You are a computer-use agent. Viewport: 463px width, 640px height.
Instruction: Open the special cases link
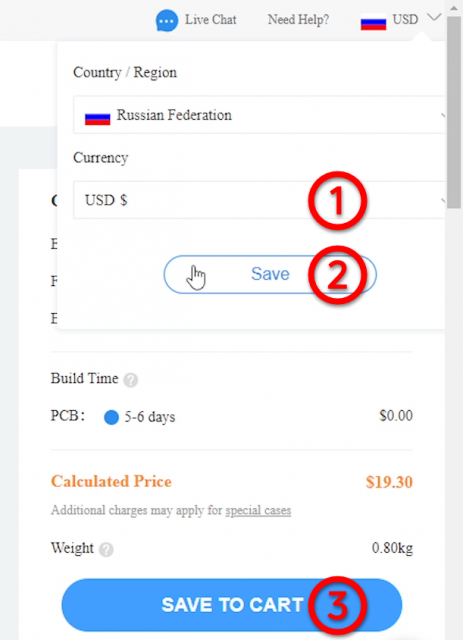click(x=258, y=511)
